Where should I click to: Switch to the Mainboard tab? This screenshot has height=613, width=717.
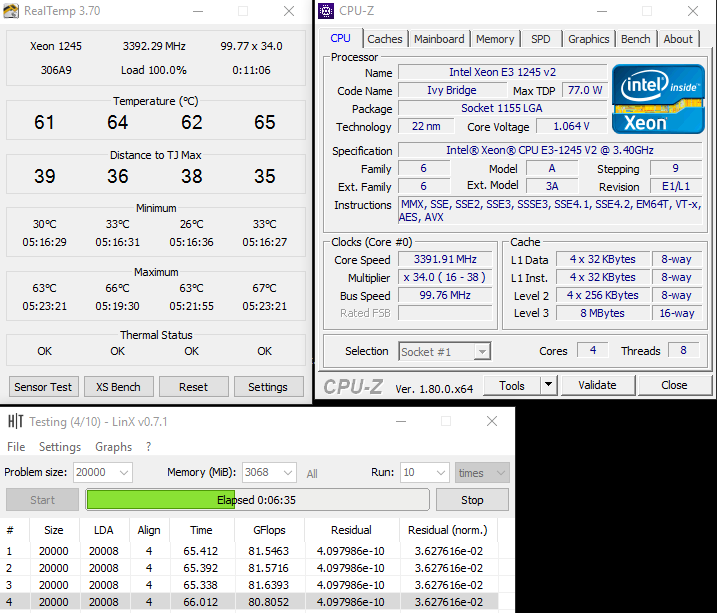point(439,39)
